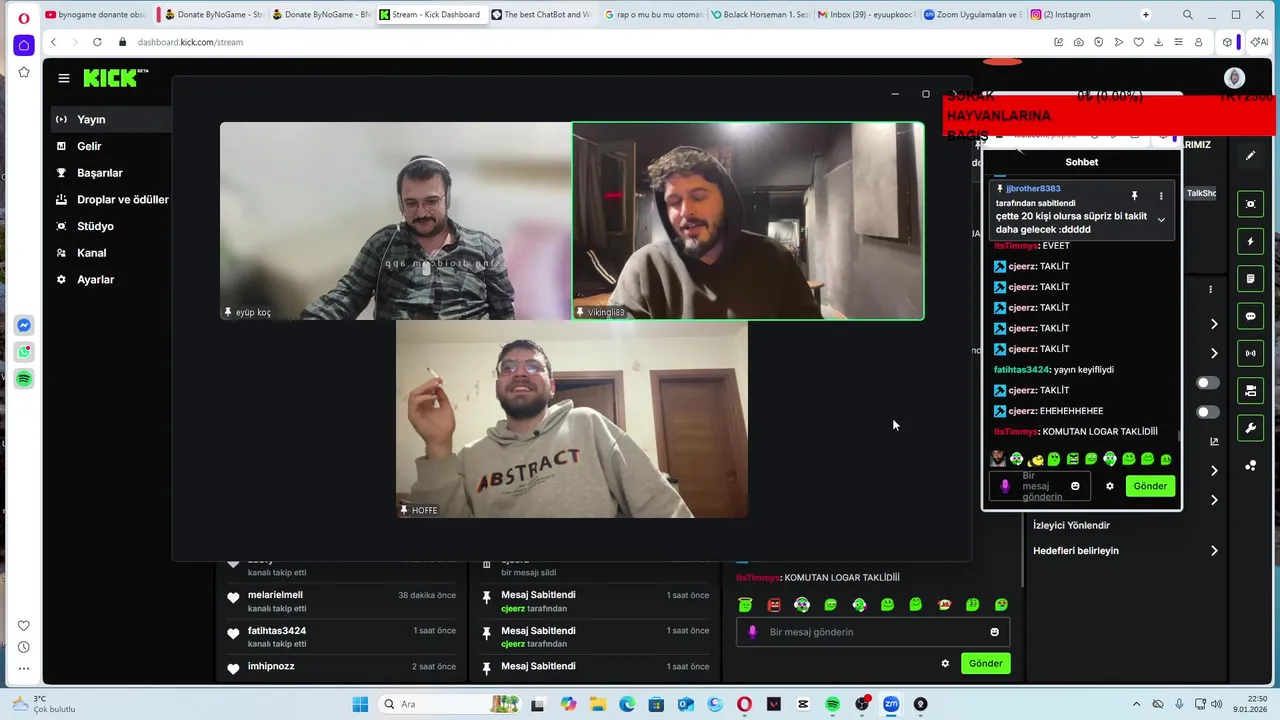The height and width of the screenshot is (720, 1280).
Task: Open Droplar ve ödüller page
Action: point(122,199)
